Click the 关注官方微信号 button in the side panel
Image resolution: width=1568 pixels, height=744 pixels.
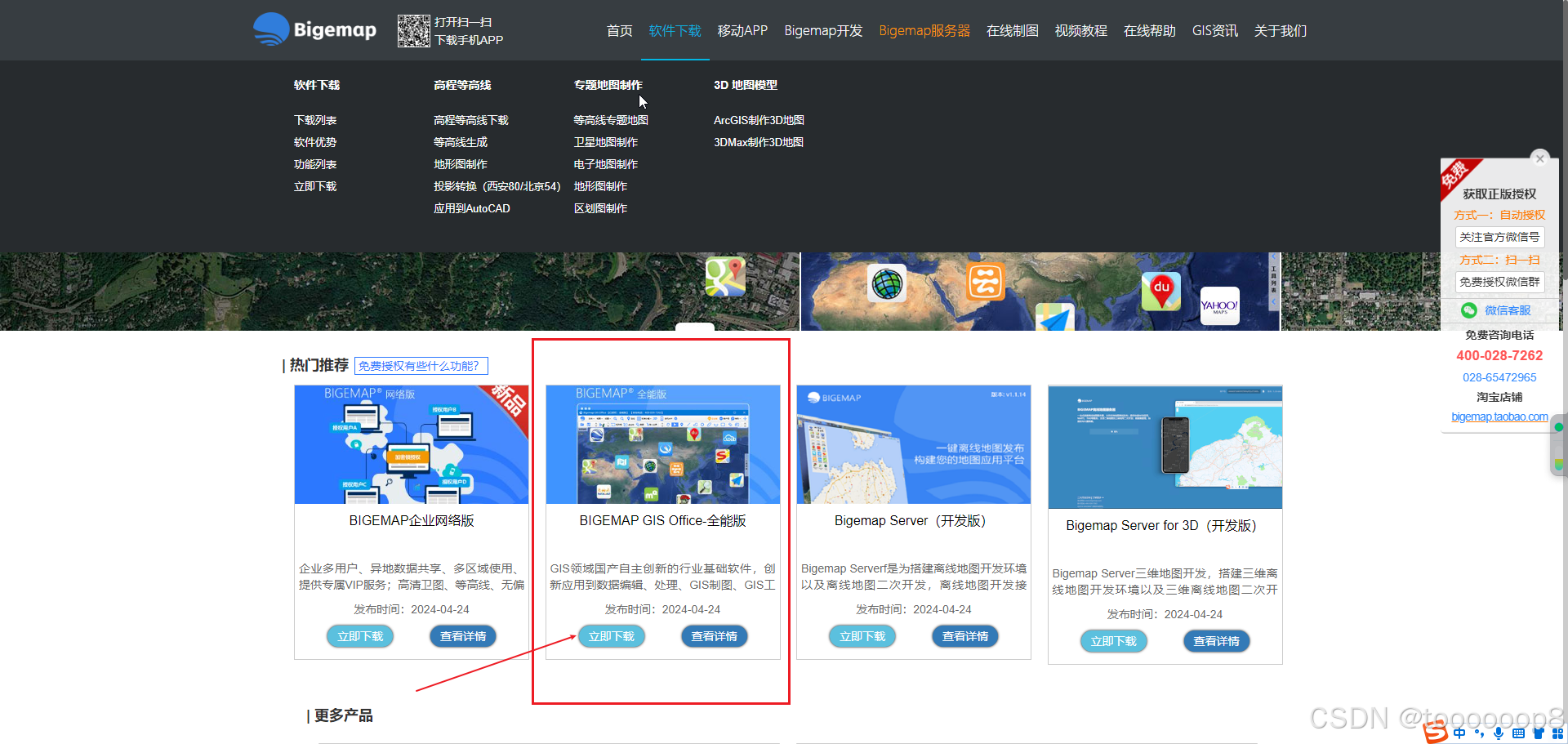tap(1499, 237)
